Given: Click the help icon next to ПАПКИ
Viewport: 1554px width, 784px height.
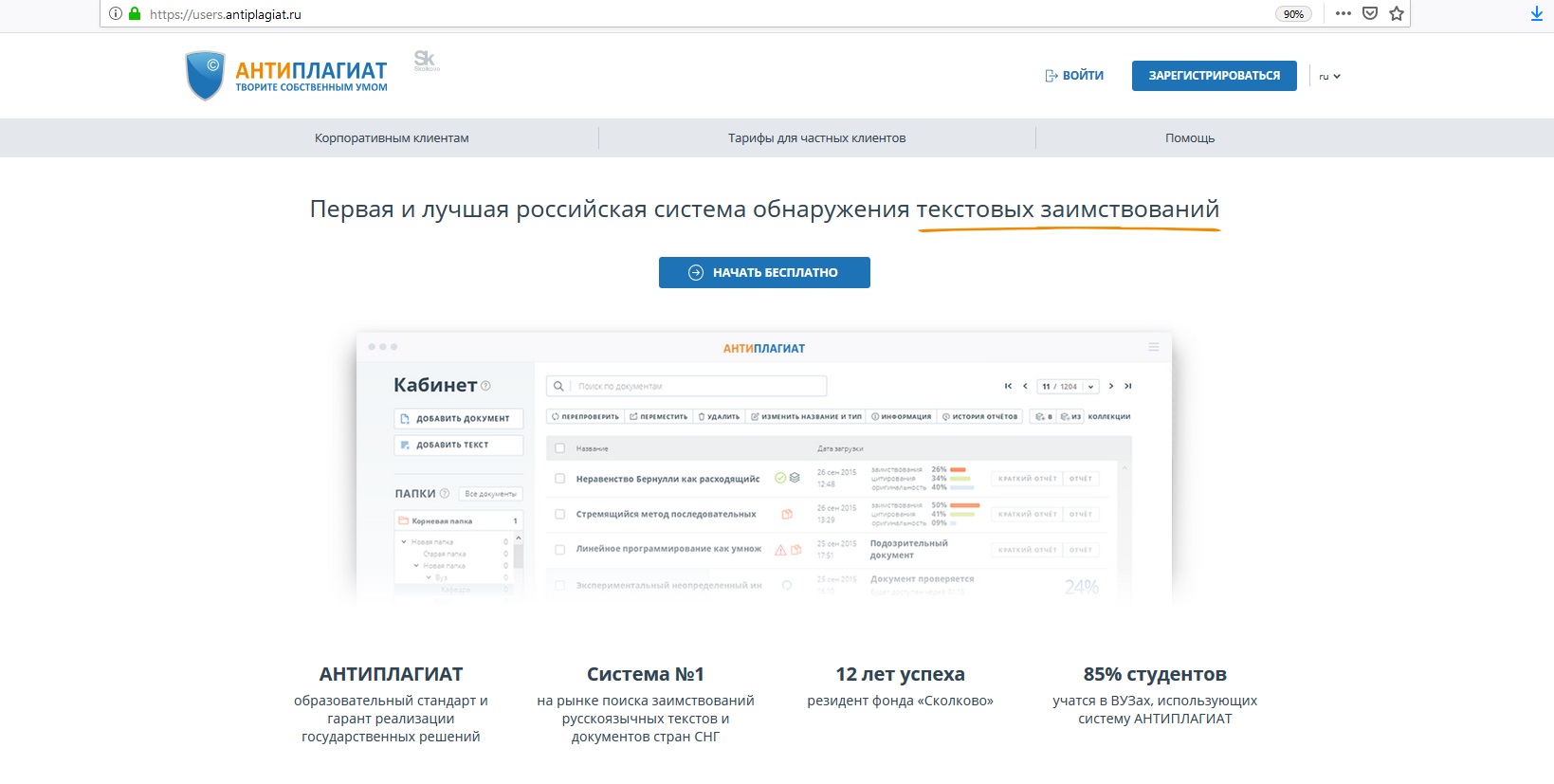Looking at the screenshot, I should 445,493.
